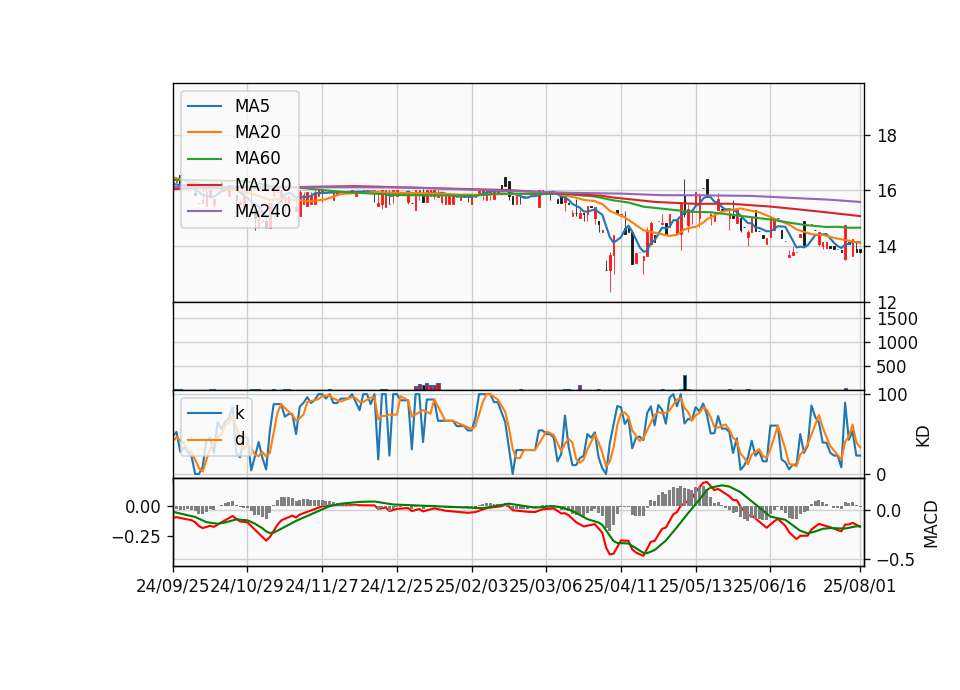Click the k legend label in KD panel
The image size is (960, 690).
click(x=239, y=413)
